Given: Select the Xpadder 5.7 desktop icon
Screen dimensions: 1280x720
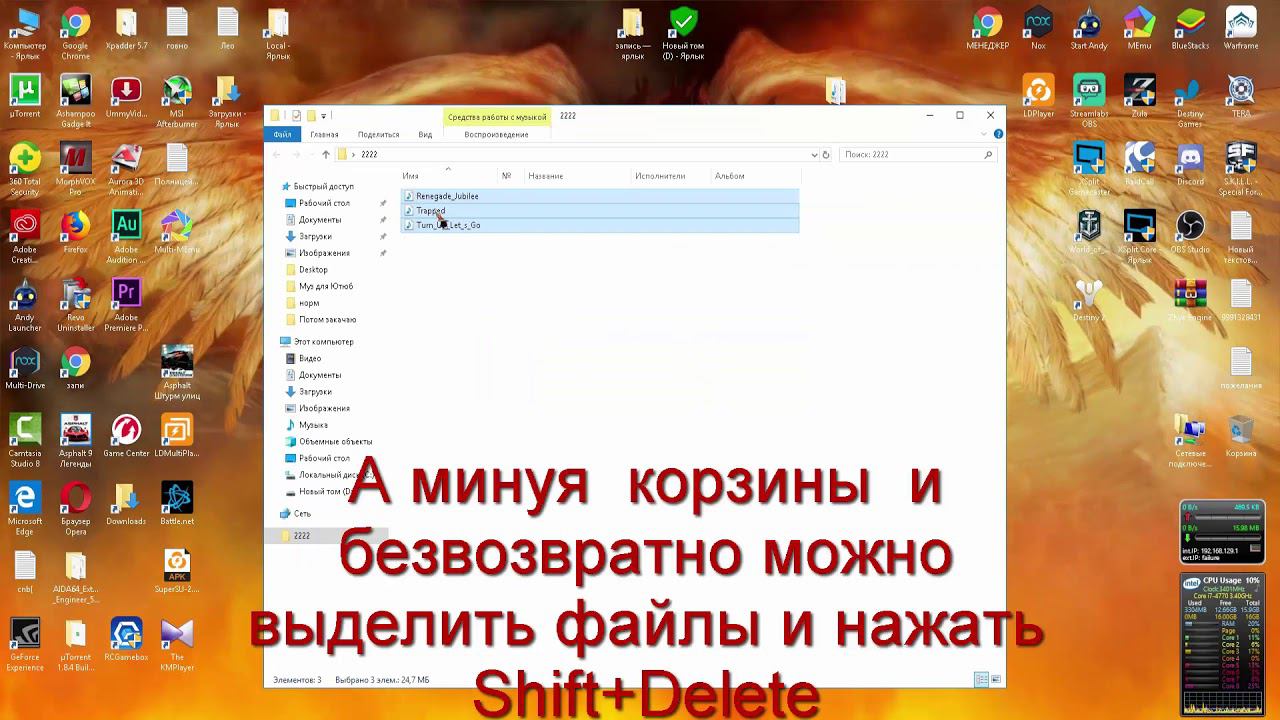Looking at the screenshot, I should (126, 28).
